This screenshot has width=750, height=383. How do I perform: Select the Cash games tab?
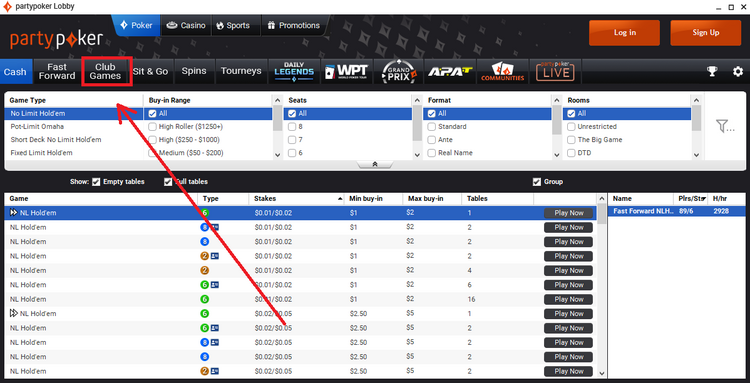pos(15,72)
